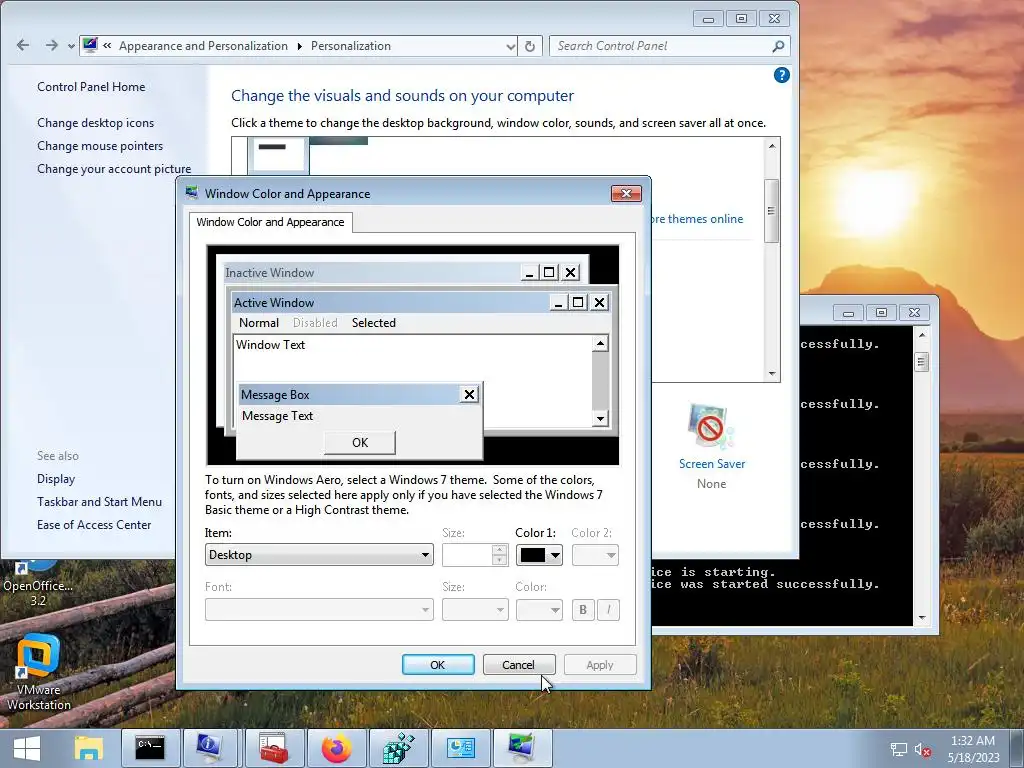Image resolution: width=1024 pixels, height=768 pixels.
Task: Open the Windows Start button
Action: tap(27, 748)
